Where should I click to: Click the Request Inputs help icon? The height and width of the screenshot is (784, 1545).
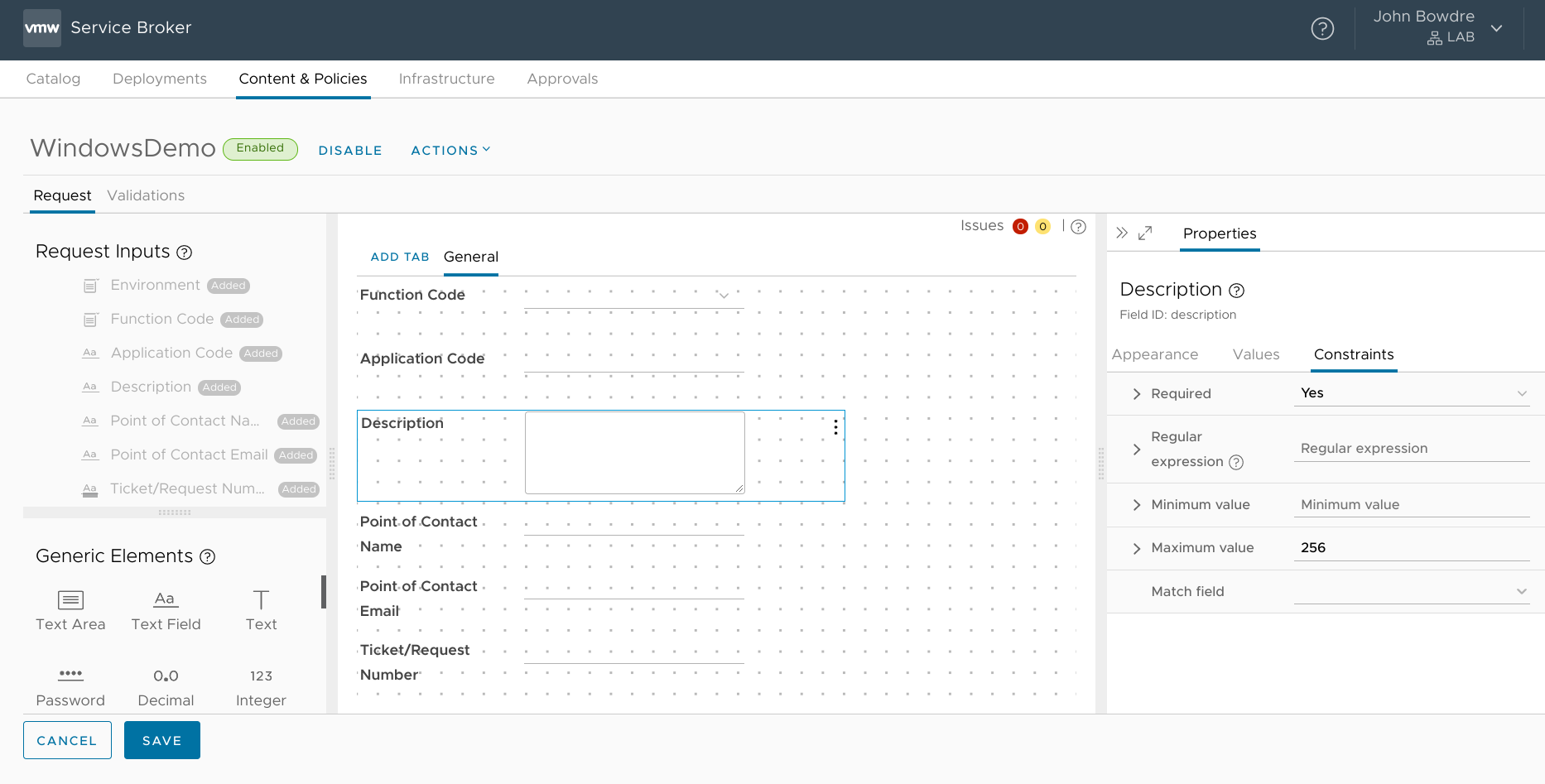(185, 253)
